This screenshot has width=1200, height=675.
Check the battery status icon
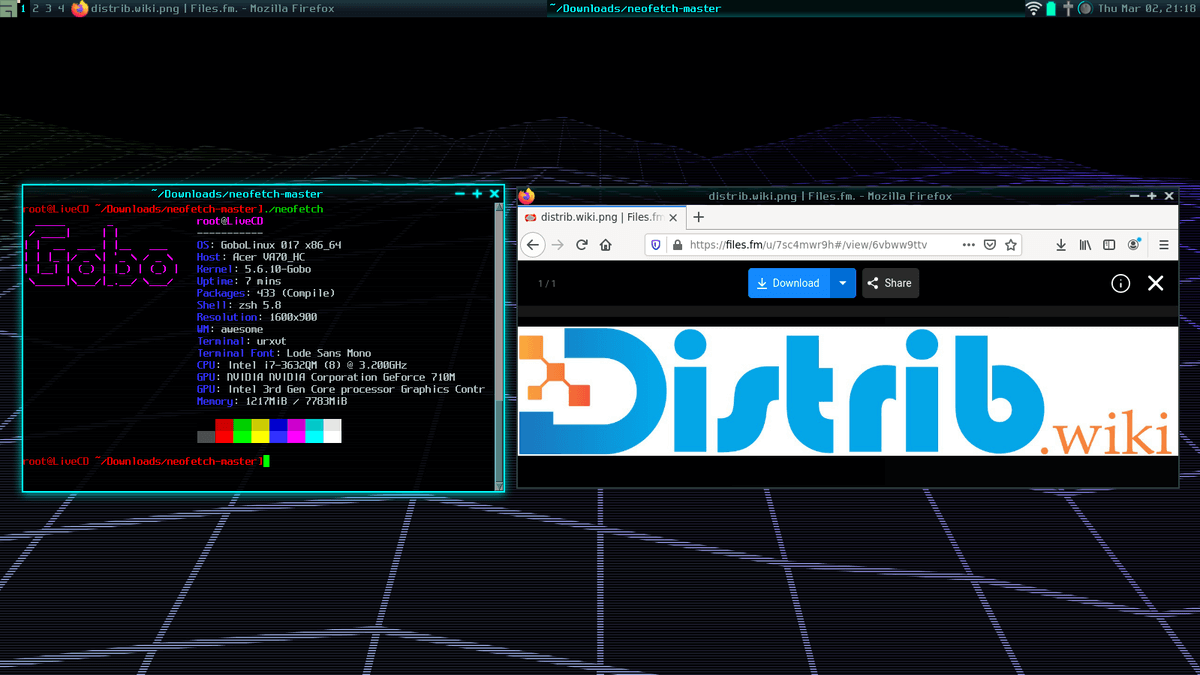1051,8
